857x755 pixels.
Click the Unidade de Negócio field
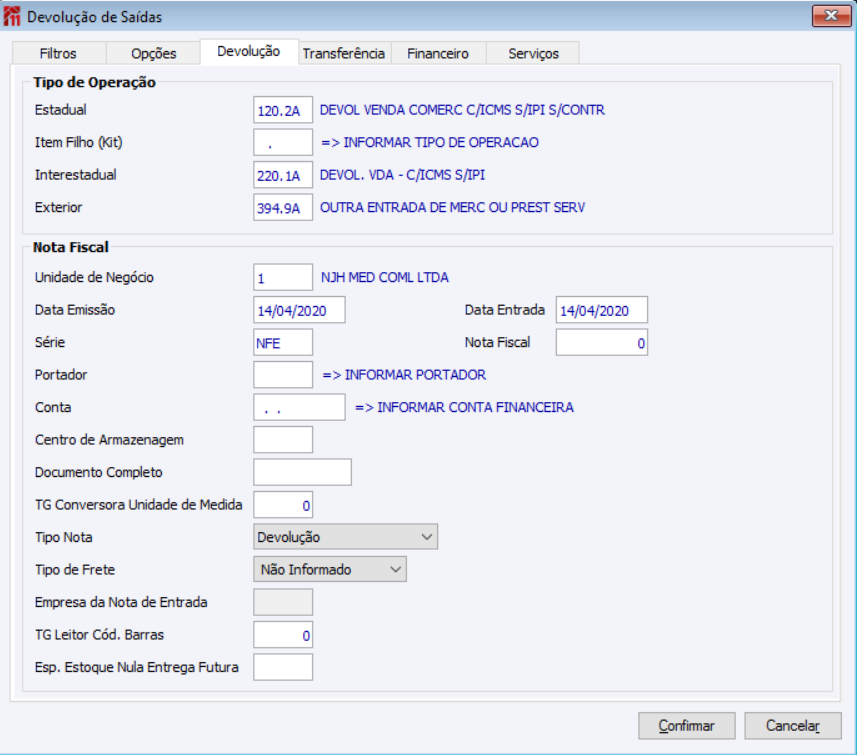pyautogui.click(x=283, y=278)
